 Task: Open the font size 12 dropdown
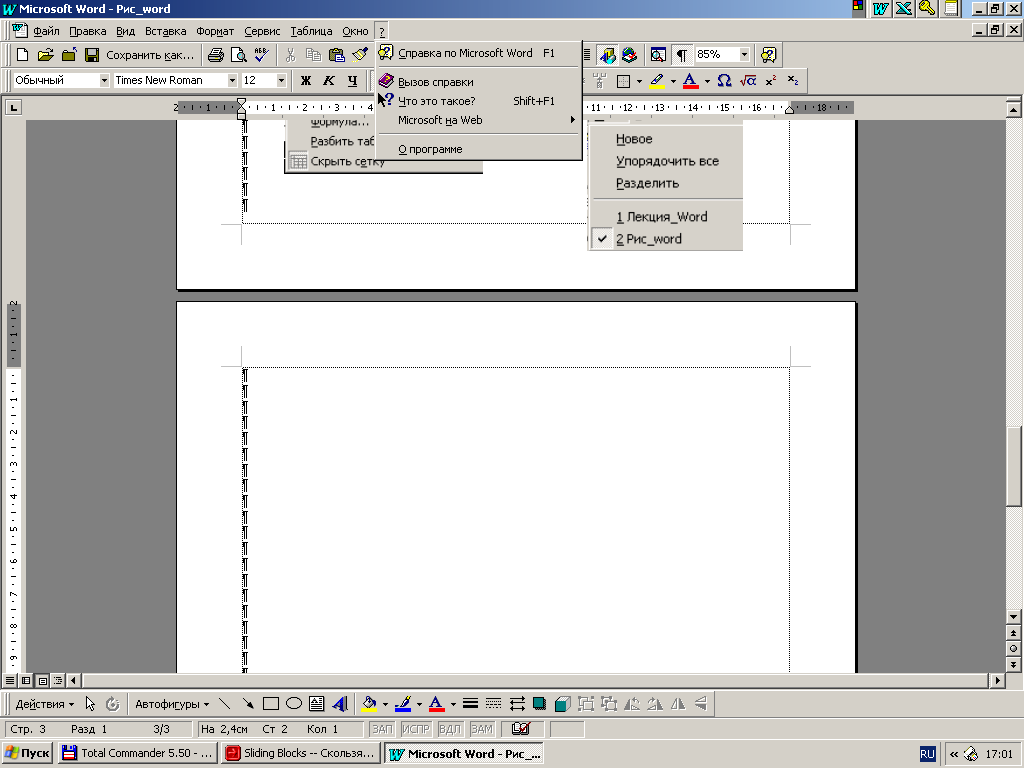pyautogui.click(x=281, y=80)
